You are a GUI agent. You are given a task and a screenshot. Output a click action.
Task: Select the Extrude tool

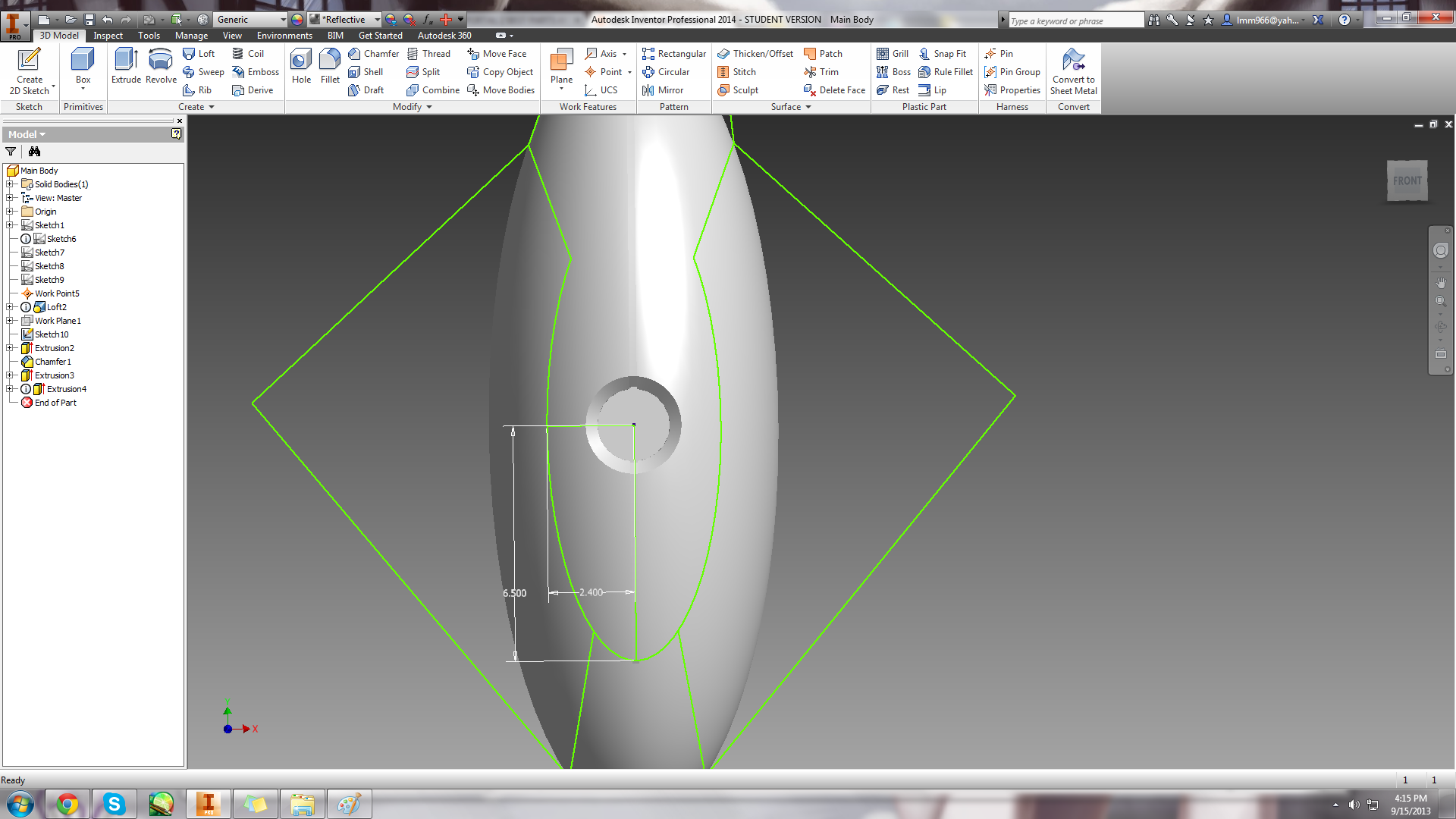click(126, 65)
